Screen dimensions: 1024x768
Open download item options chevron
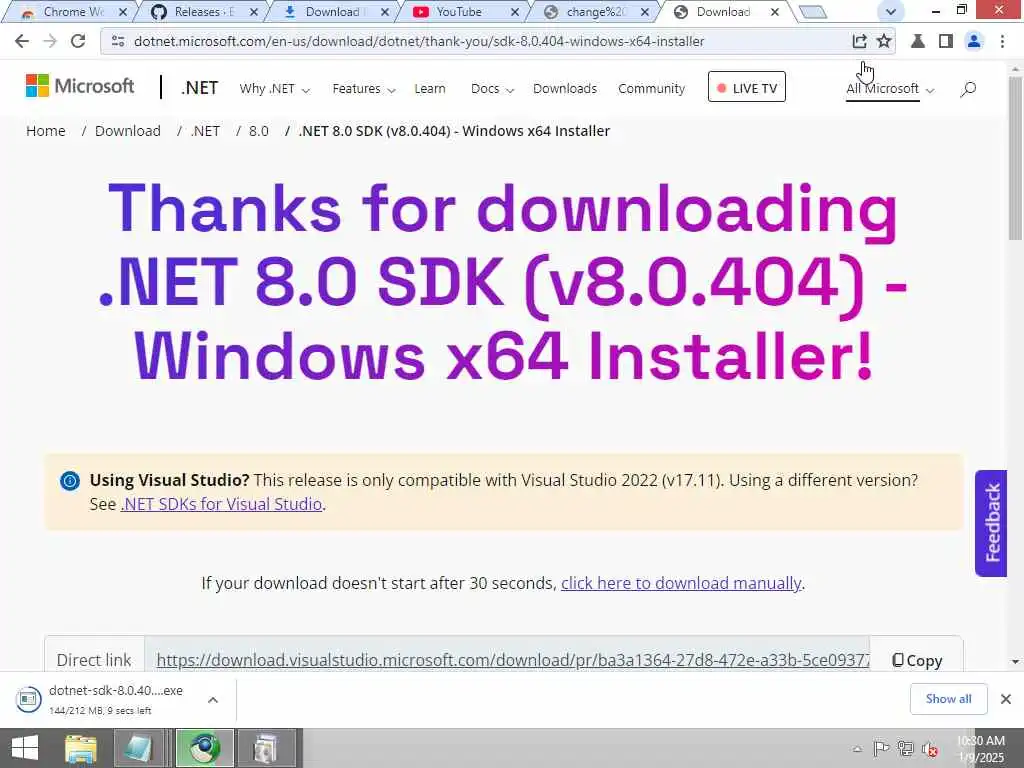tap(213, 699)
